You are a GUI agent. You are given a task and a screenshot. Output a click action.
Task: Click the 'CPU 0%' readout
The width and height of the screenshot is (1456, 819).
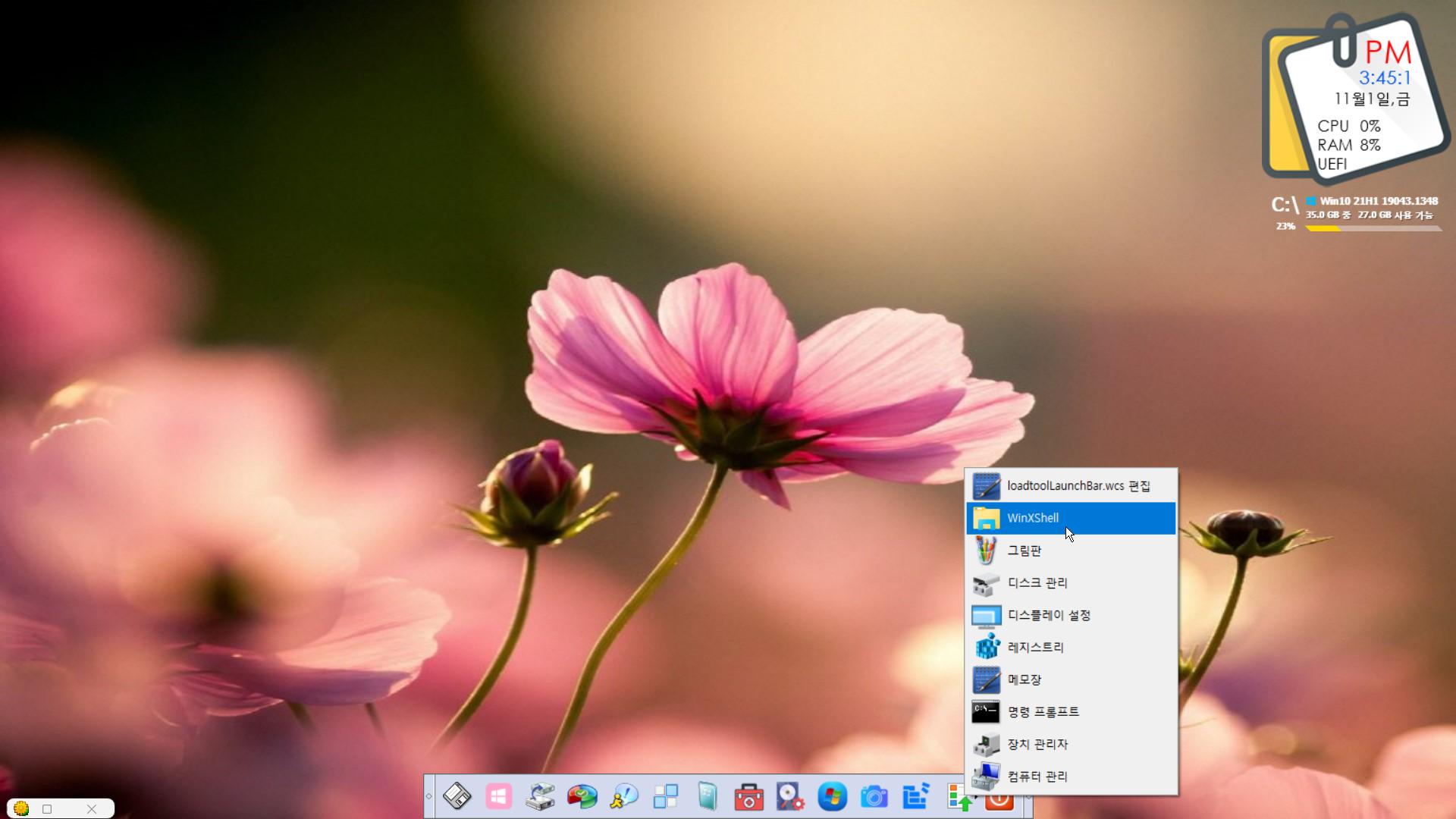coord(1349,126)
